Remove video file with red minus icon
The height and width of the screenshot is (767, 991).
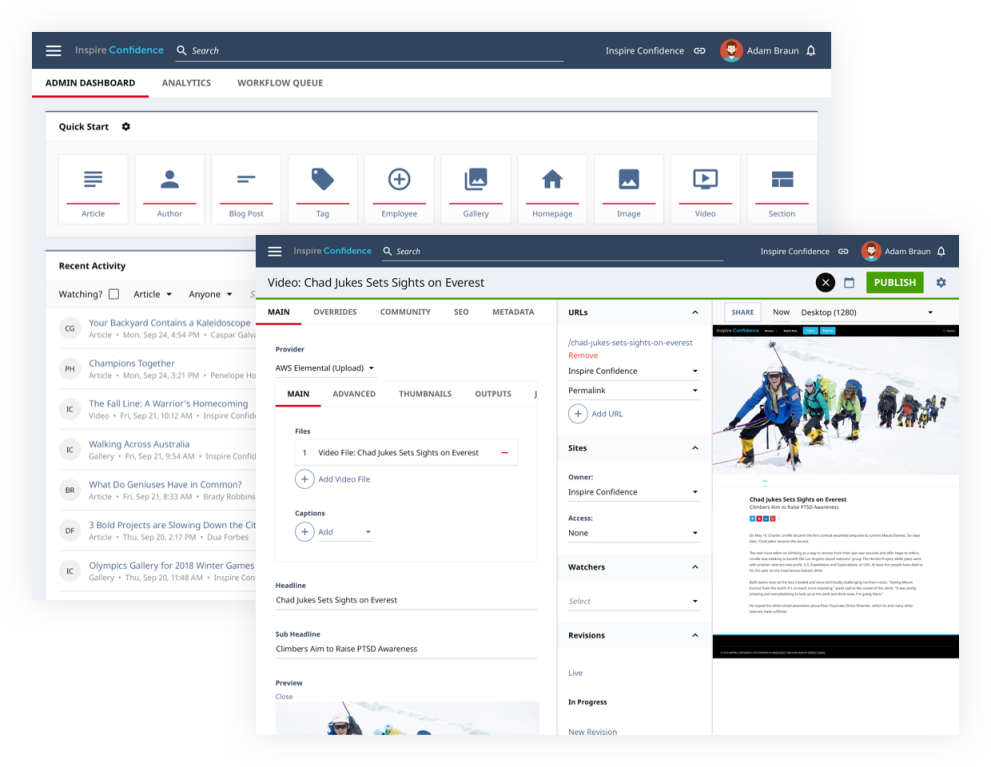[504, 453]
